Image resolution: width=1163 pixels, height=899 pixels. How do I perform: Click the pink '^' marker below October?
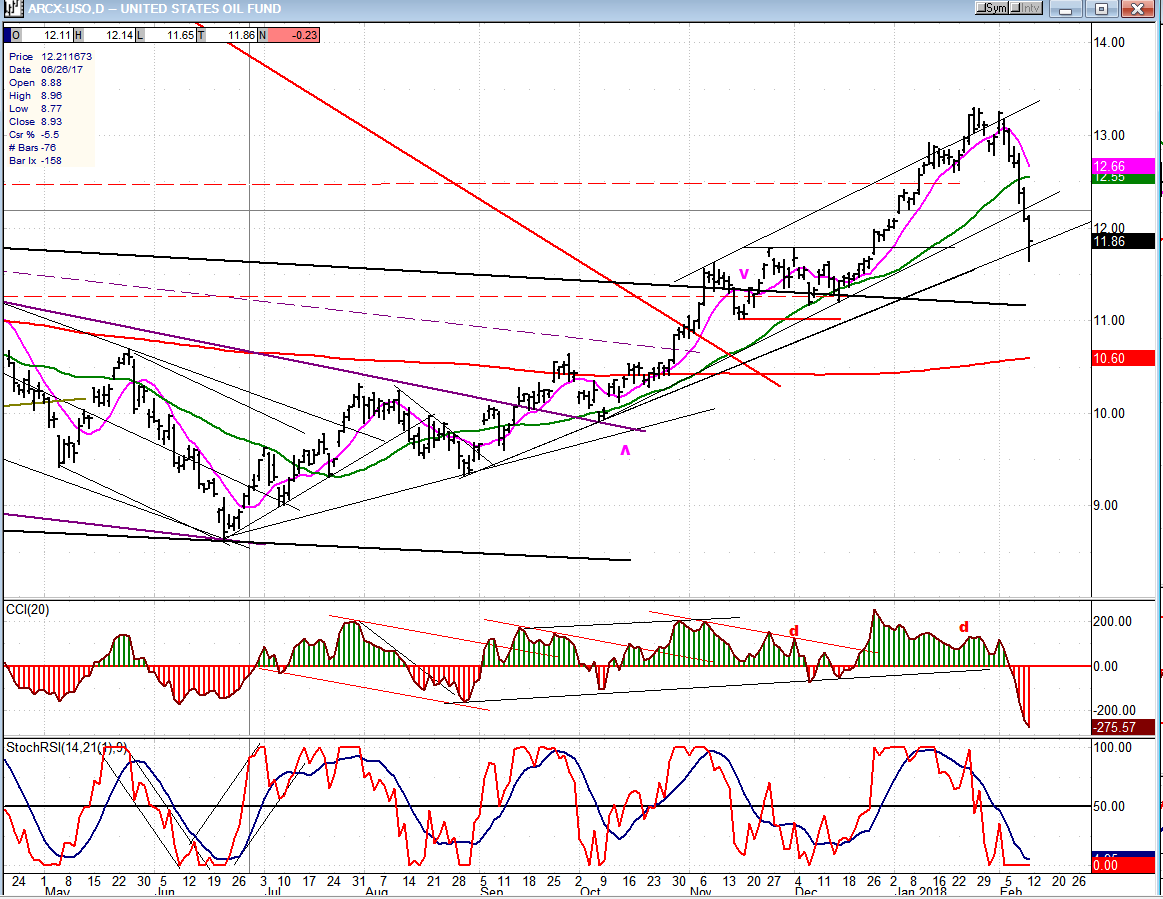[626, 452]
